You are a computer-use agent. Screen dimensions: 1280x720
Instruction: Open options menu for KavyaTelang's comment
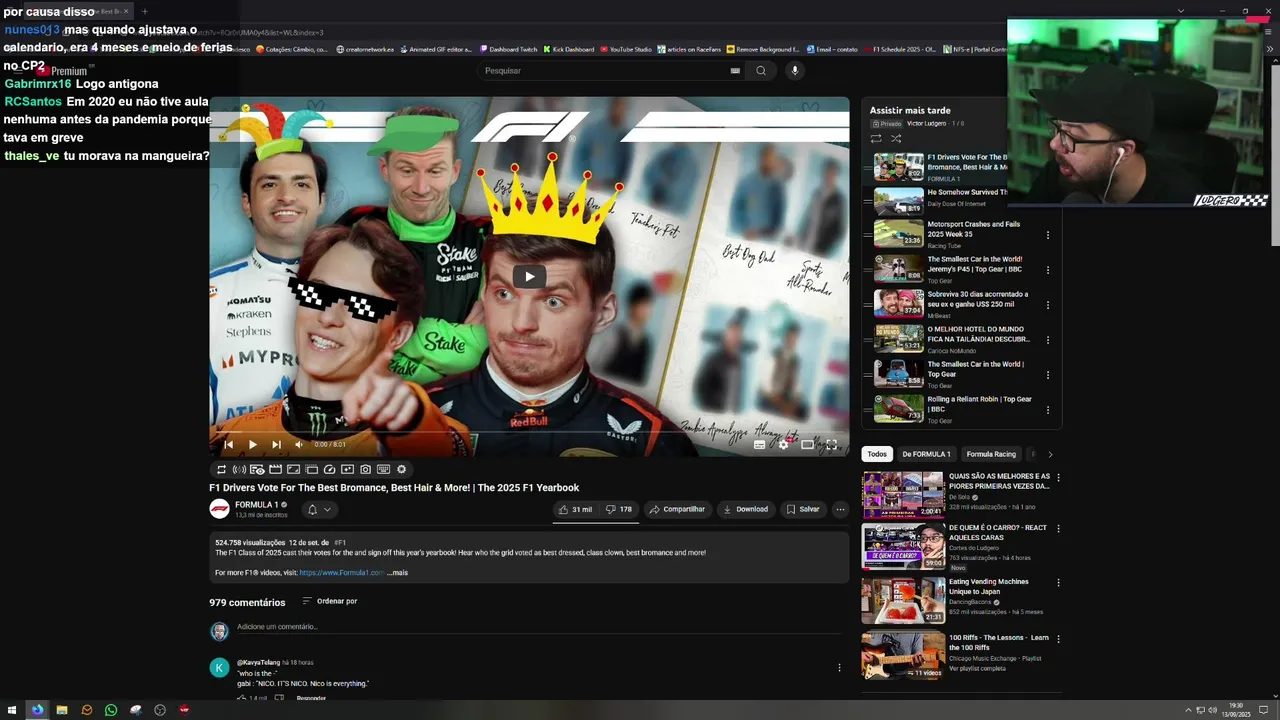pyautogui.click(x=839, y=668)
